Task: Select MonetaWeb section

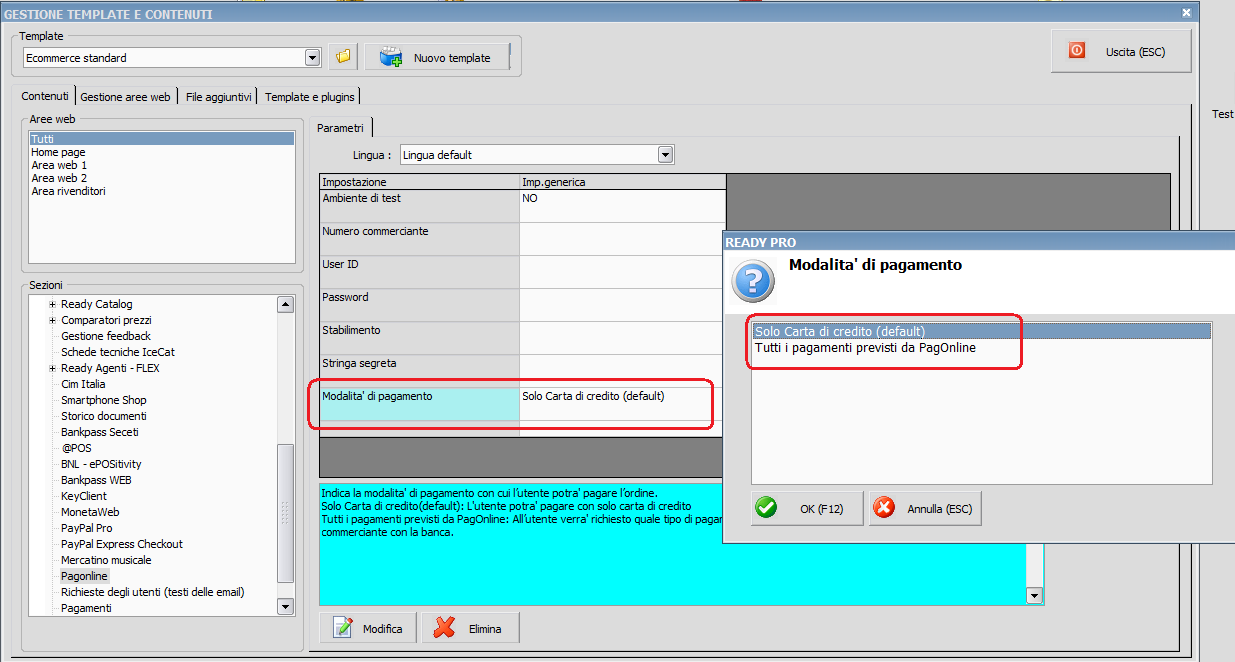Action: (x=90, y=512)
